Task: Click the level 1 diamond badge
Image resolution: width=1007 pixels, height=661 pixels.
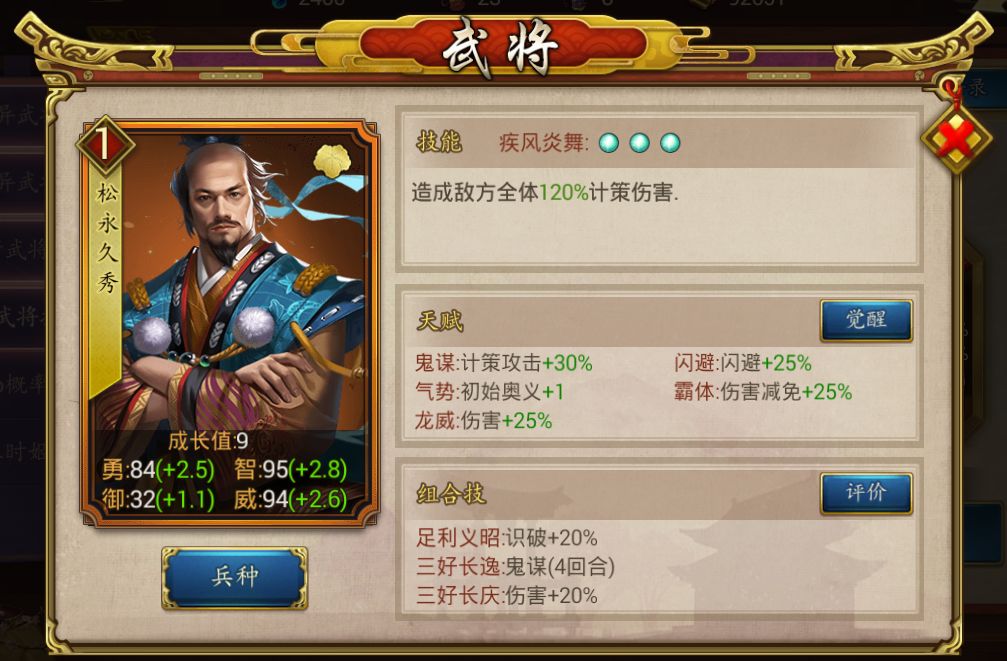Action: 105,145
